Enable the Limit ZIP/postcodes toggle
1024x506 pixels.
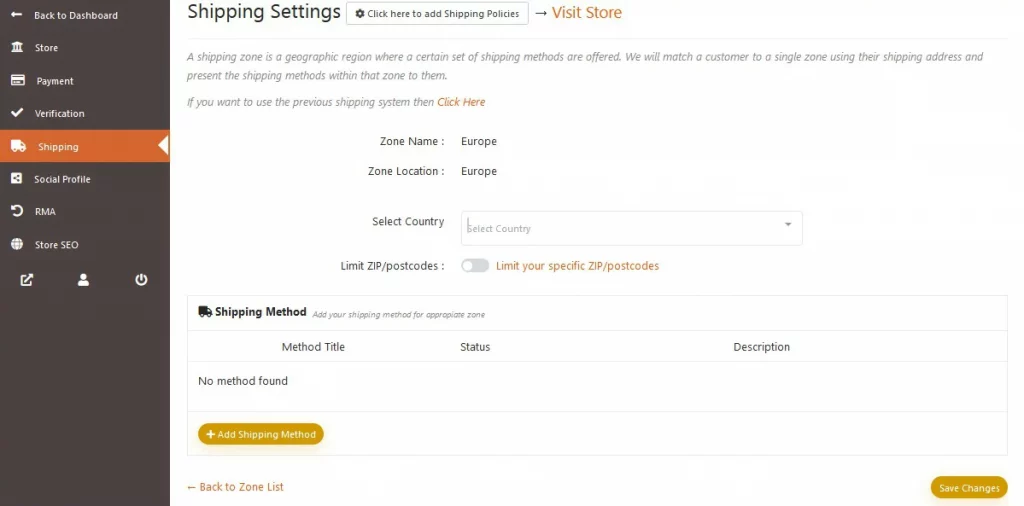tap(475, 266)
